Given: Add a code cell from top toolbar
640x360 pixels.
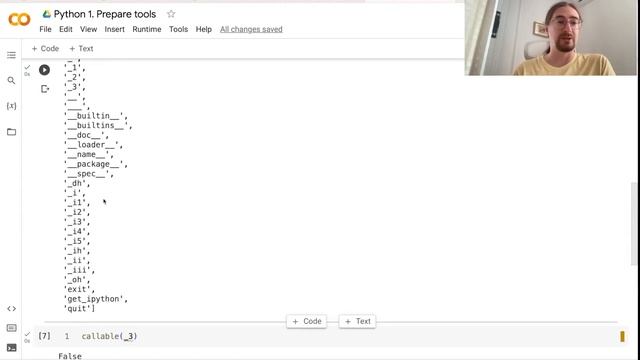Looking at the screenshot, I should coord(45,49).
